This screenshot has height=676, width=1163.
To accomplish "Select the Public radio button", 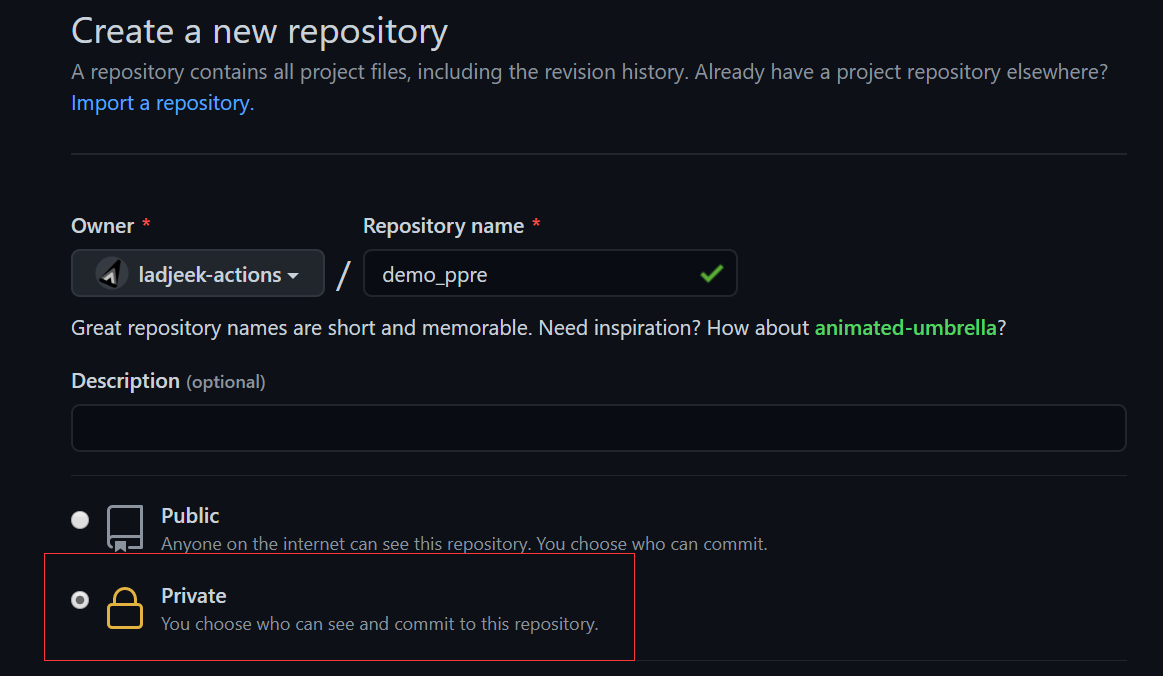I will 80,520.
